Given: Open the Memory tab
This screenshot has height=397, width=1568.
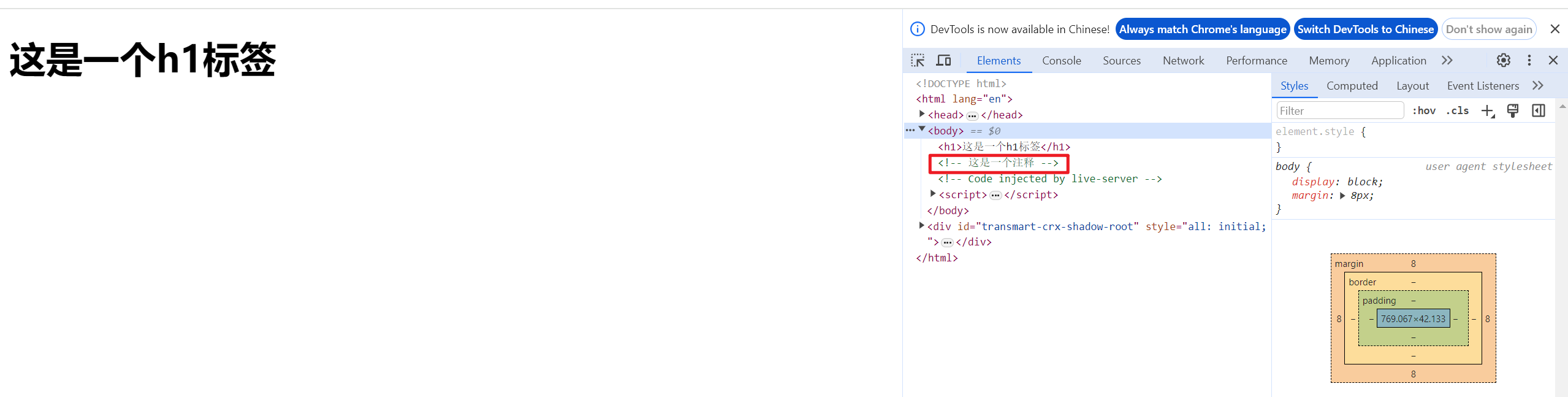Looking at the screenshot, I should coord(1329,60).
